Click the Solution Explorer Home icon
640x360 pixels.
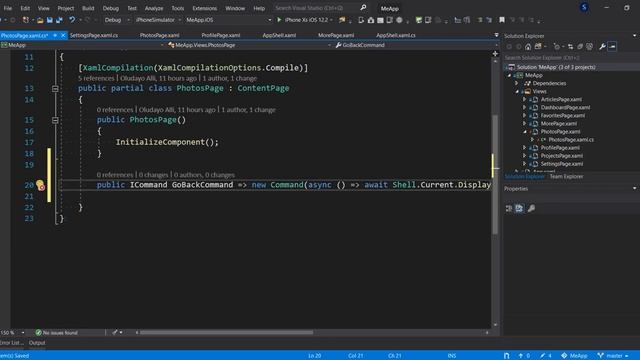point(528,47)
